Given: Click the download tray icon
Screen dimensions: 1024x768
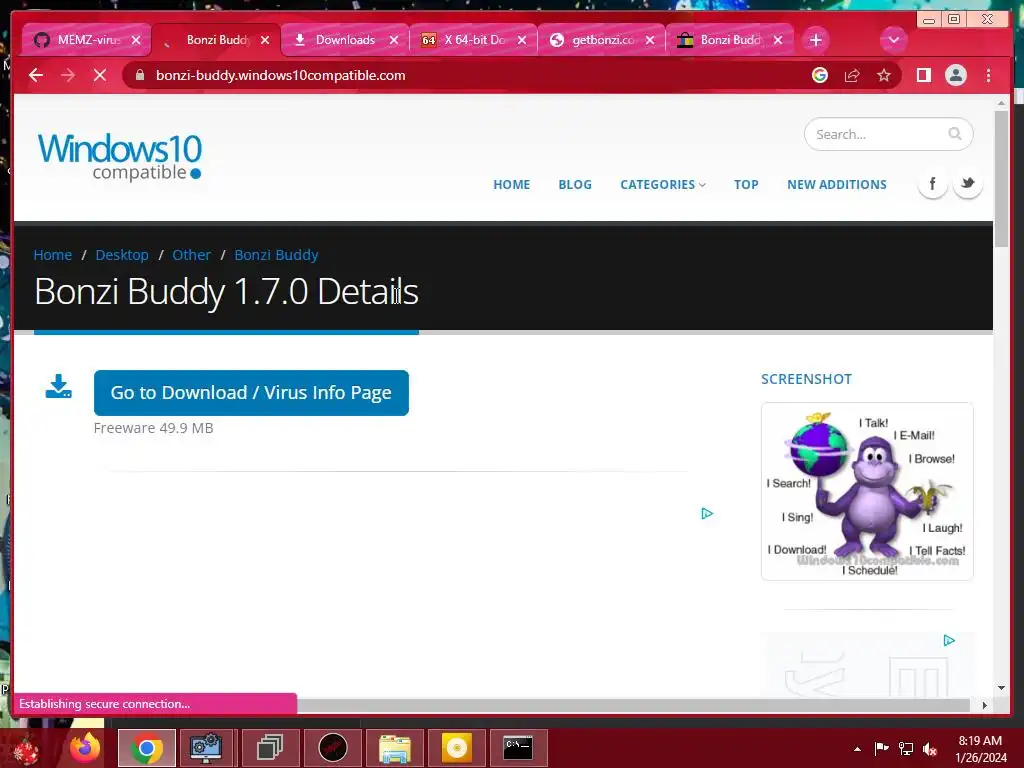Looking at the screenshot, I should coord(58,387).
